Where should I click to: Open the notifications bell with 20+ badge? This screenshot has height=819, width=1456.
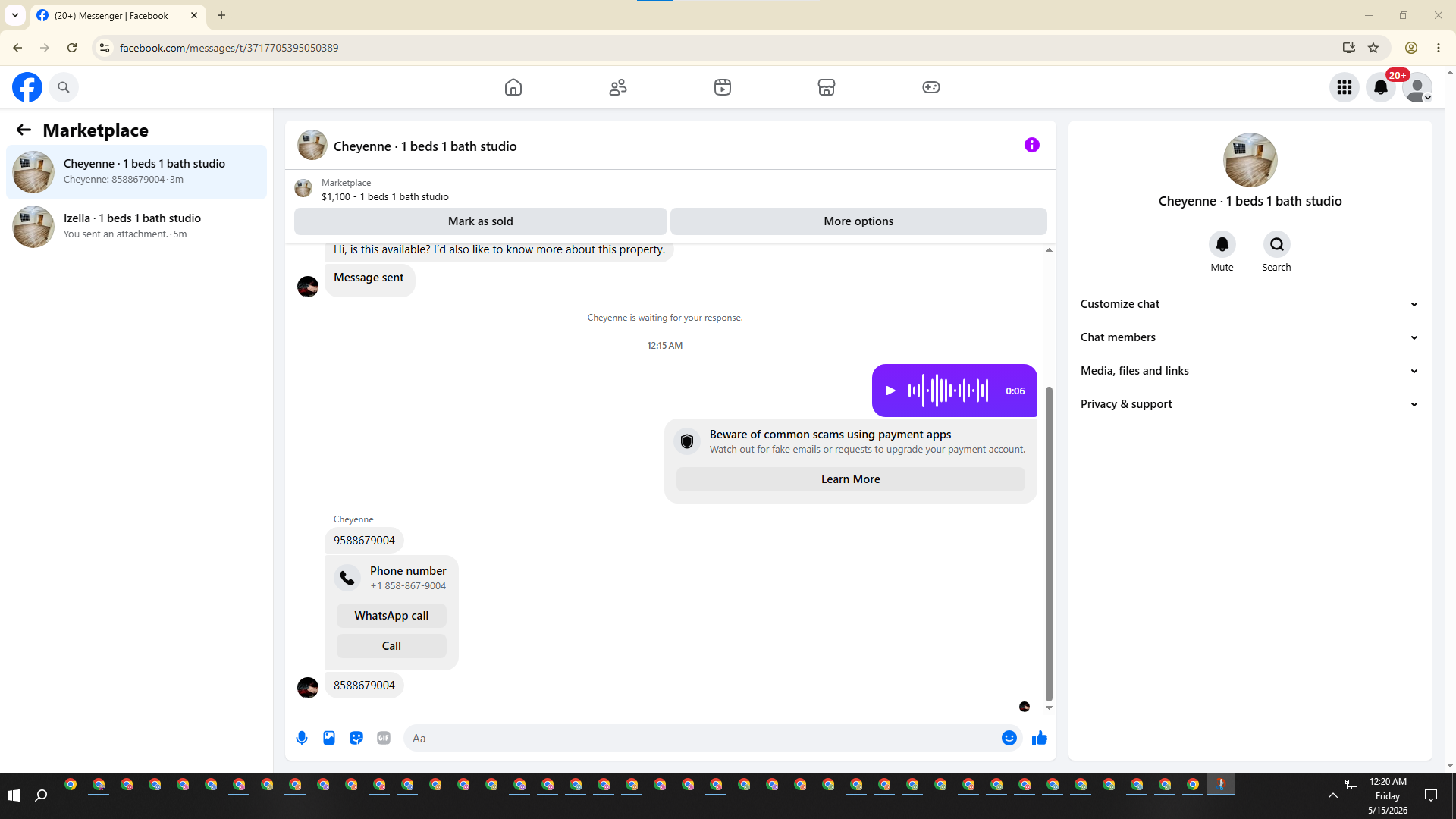coord(1381,87)
